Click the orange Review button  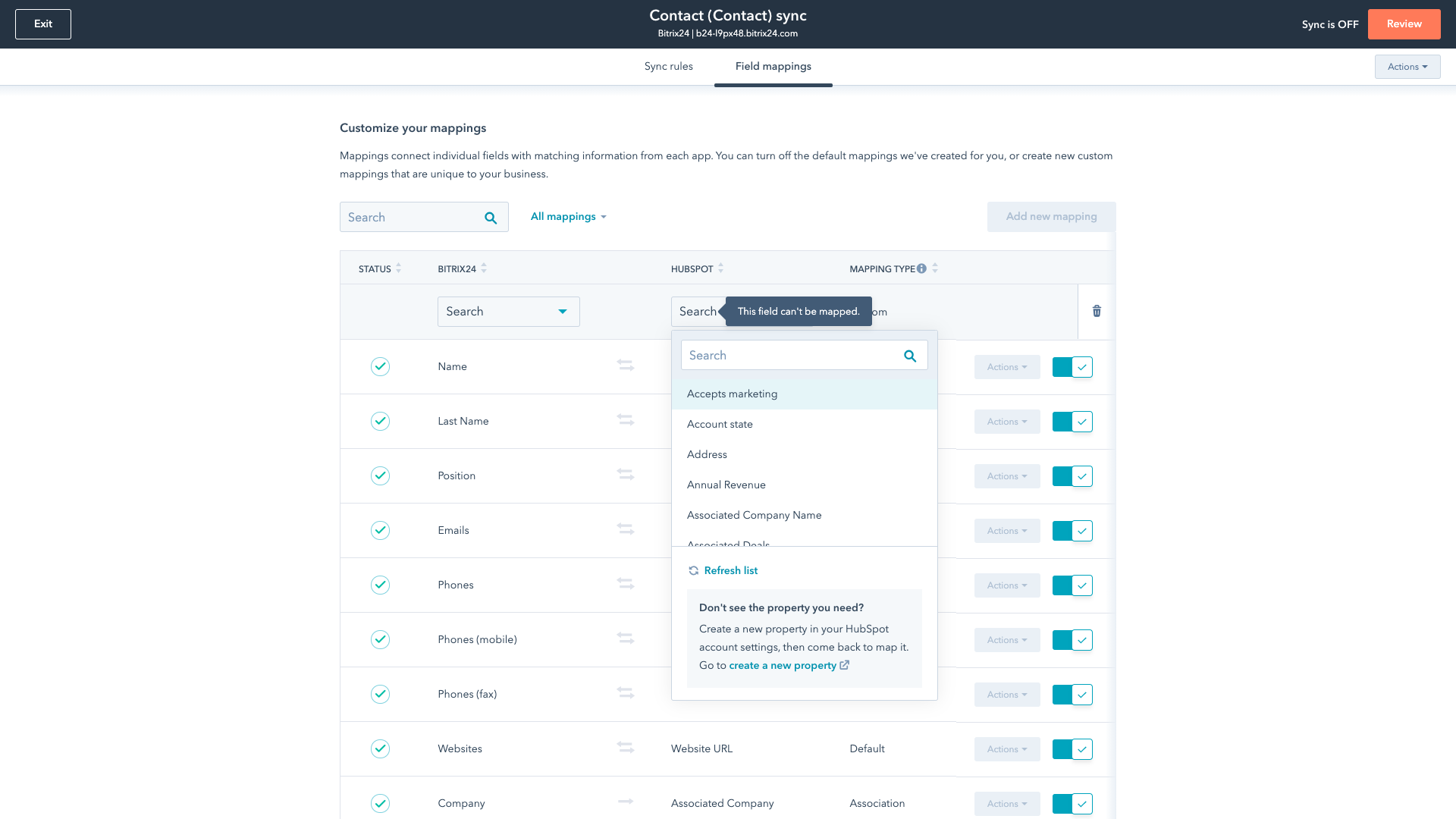(x=1404, y=24)
